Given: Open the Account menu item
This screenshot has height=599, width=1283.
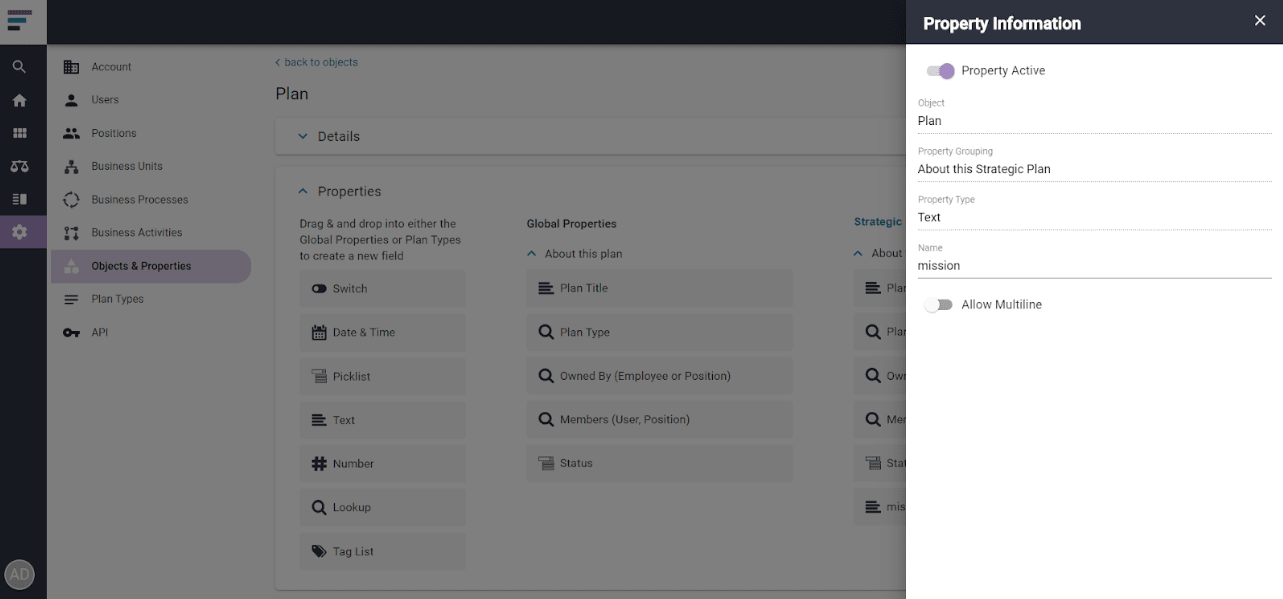Looking at the screenshot, I should (x=111, y=67).
